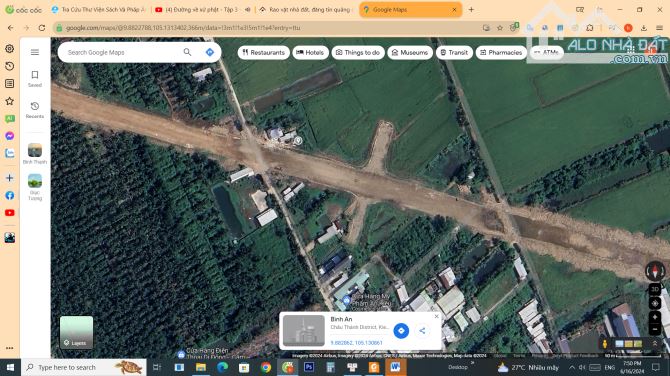Open Directions from the search box
This screenshot has height=376, width=670.
[x=209, y=52]
